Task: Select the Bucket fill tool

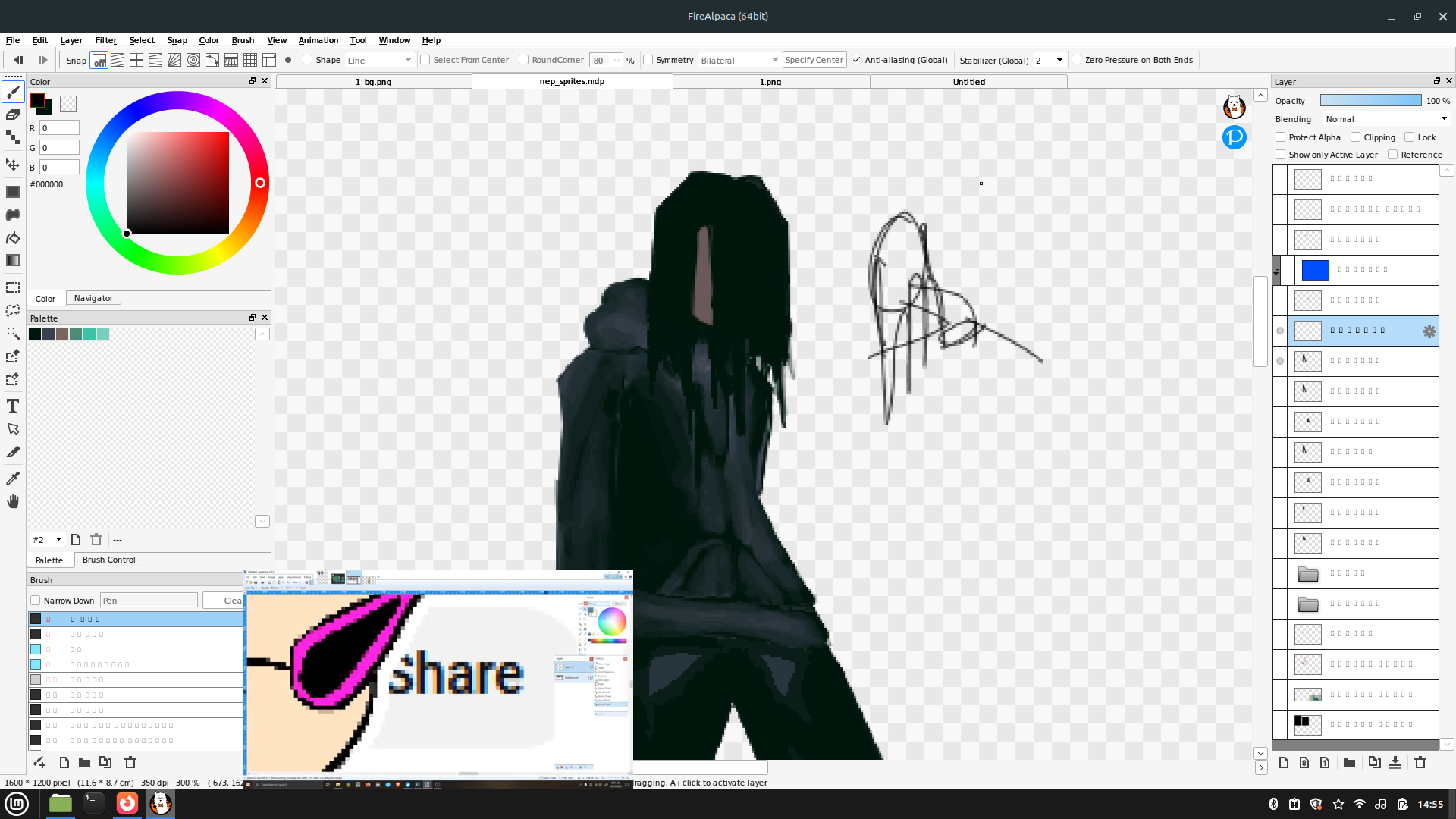Action: coord(13,238)
